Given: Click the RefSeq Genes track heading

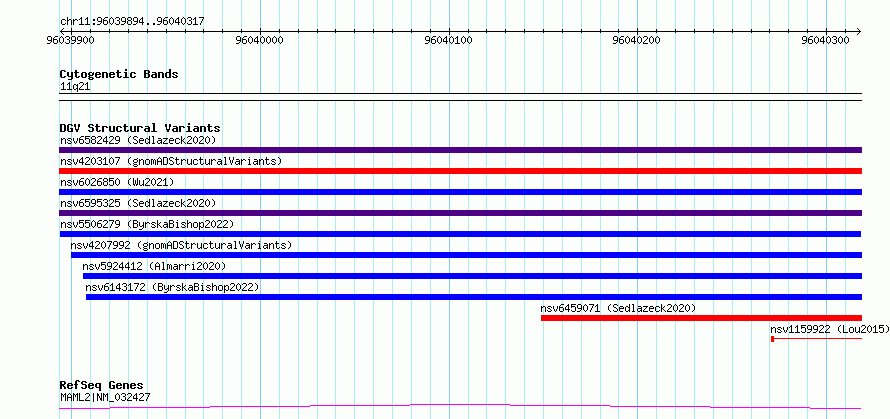Looking at the screenshot, I should point(102,386).
